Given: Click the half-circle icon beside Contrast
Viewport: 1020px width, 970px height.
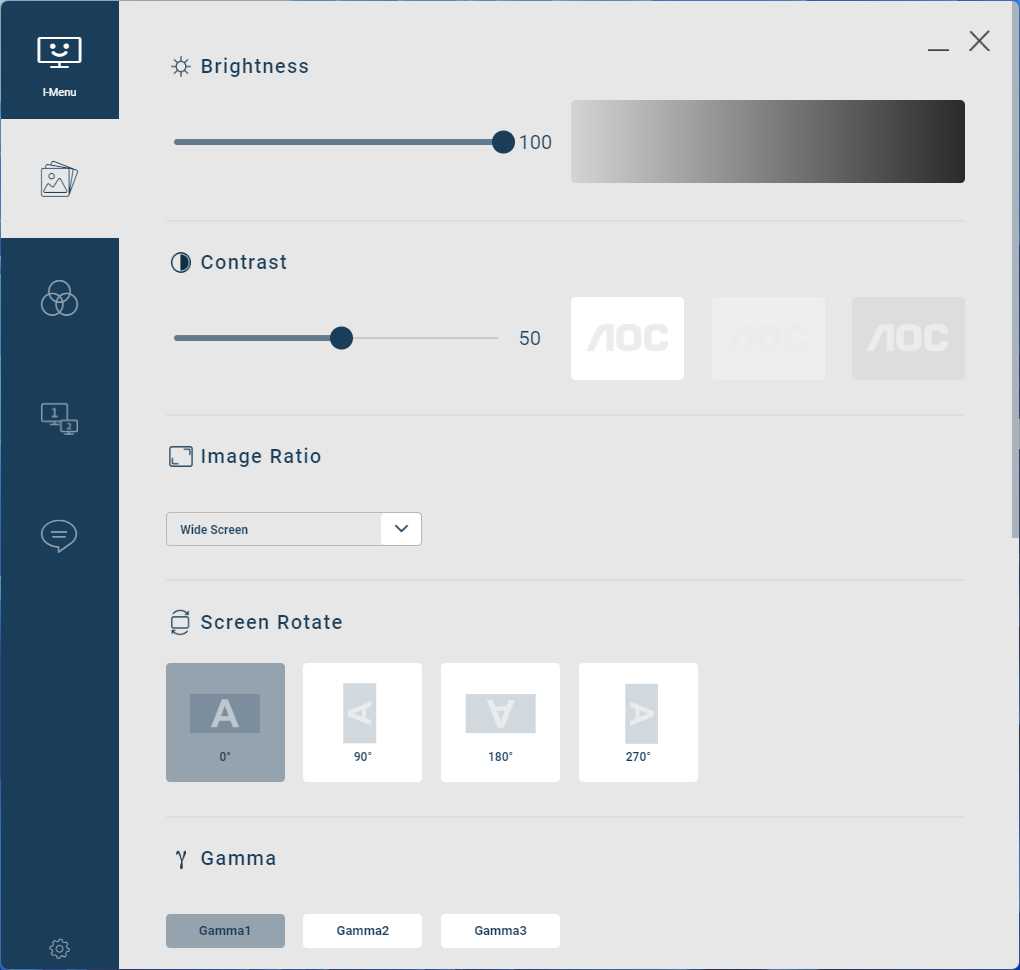Looking at the screenshot, I should pyautogui.click(x=180, y=262).
